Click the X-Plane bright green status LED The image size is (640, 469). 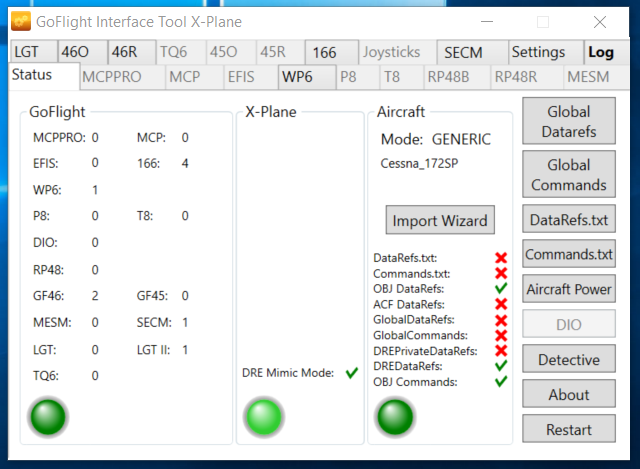pyautogui.click(x=264, y=417)
